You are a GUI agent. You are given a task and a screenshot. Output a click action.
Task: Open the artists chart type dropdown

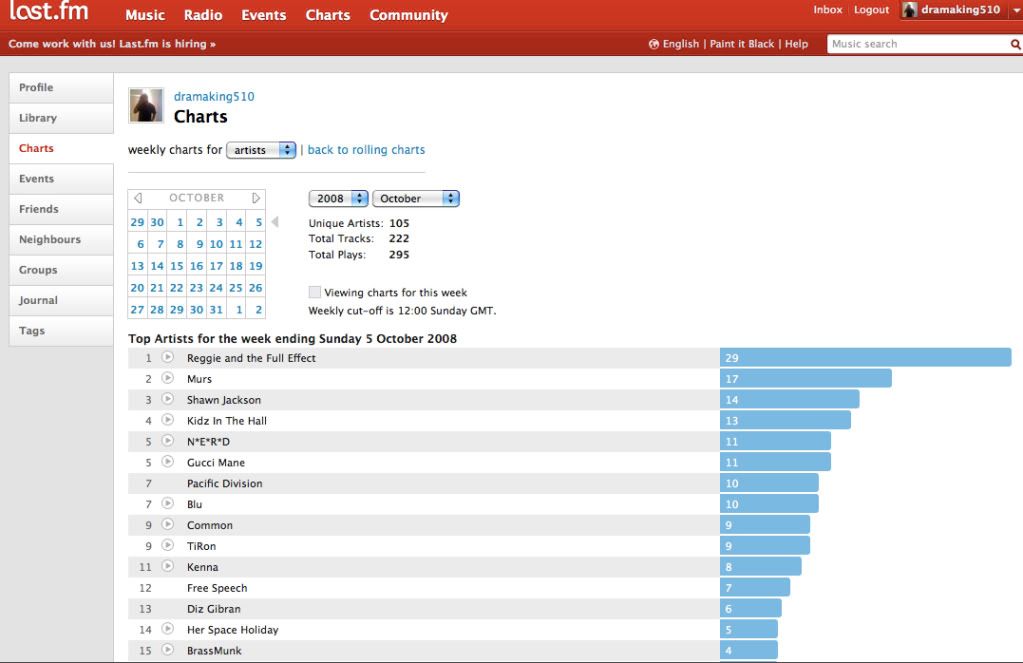[261, 150]
